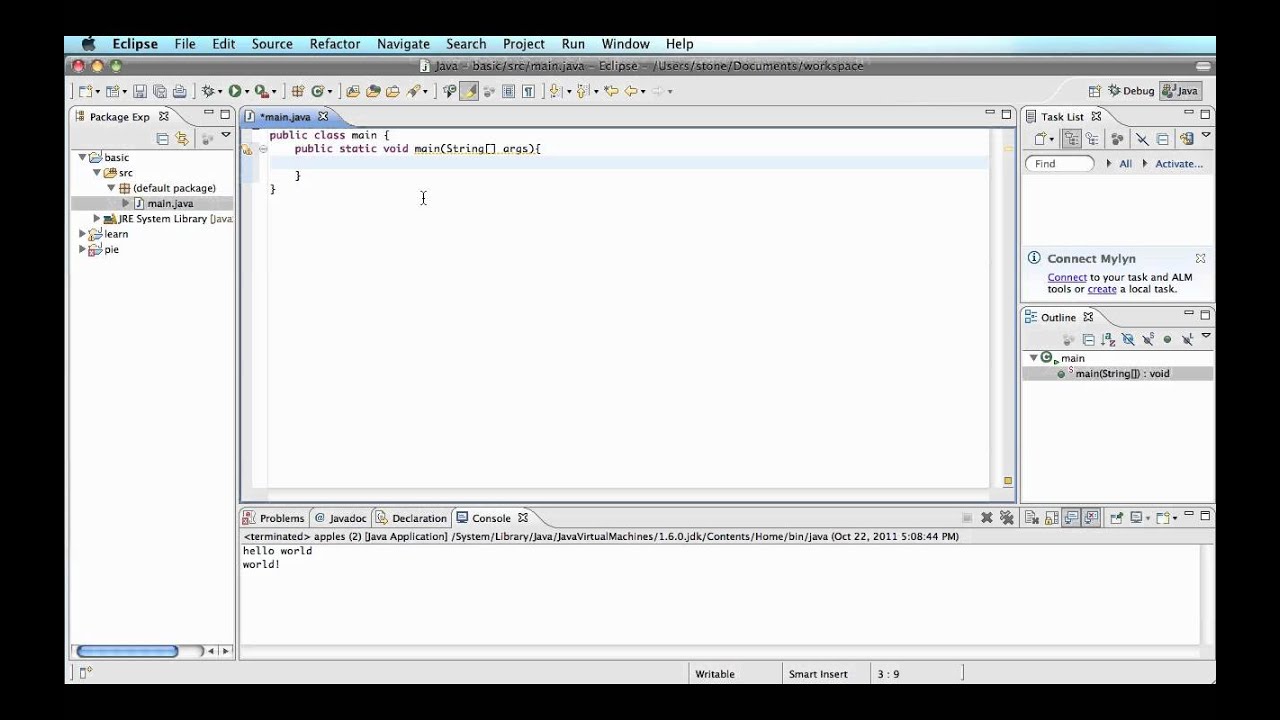The height and width of the screenshot is (720, 1280).
Task: Click Open Perspective icon beside Debug
Action: pyautogui.click(x=1095, y=91)
